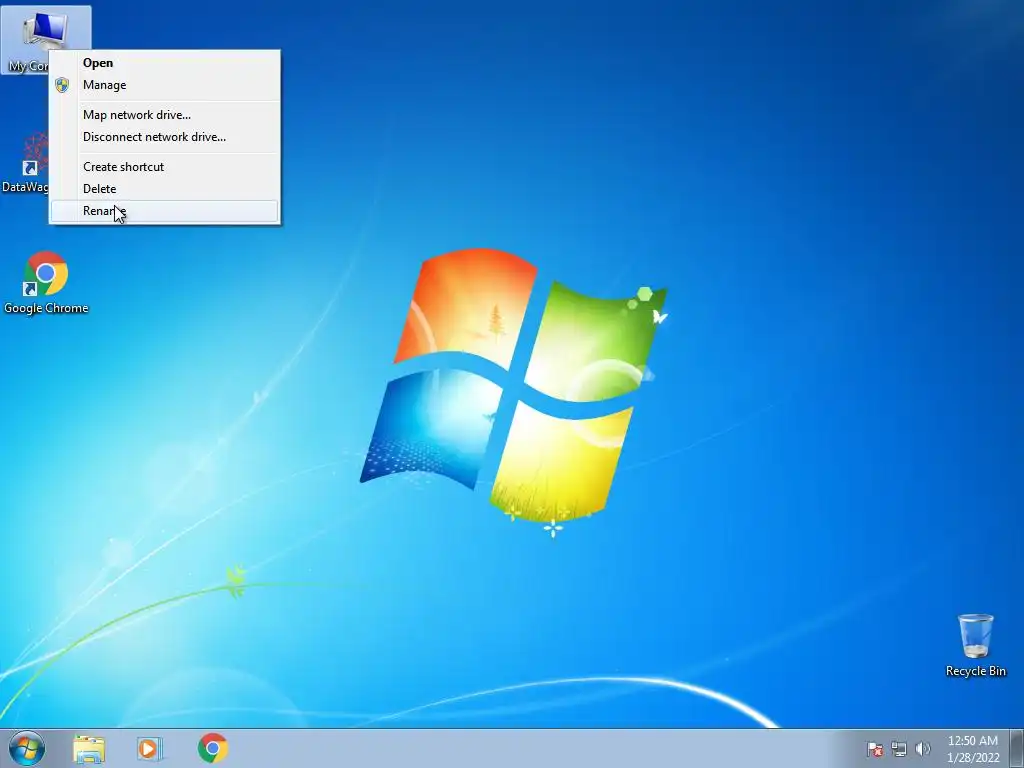The height and width of the screenshot is (768, 1024).
Task: Open the Windows Start menu orb
Action: tap(27, 748)
